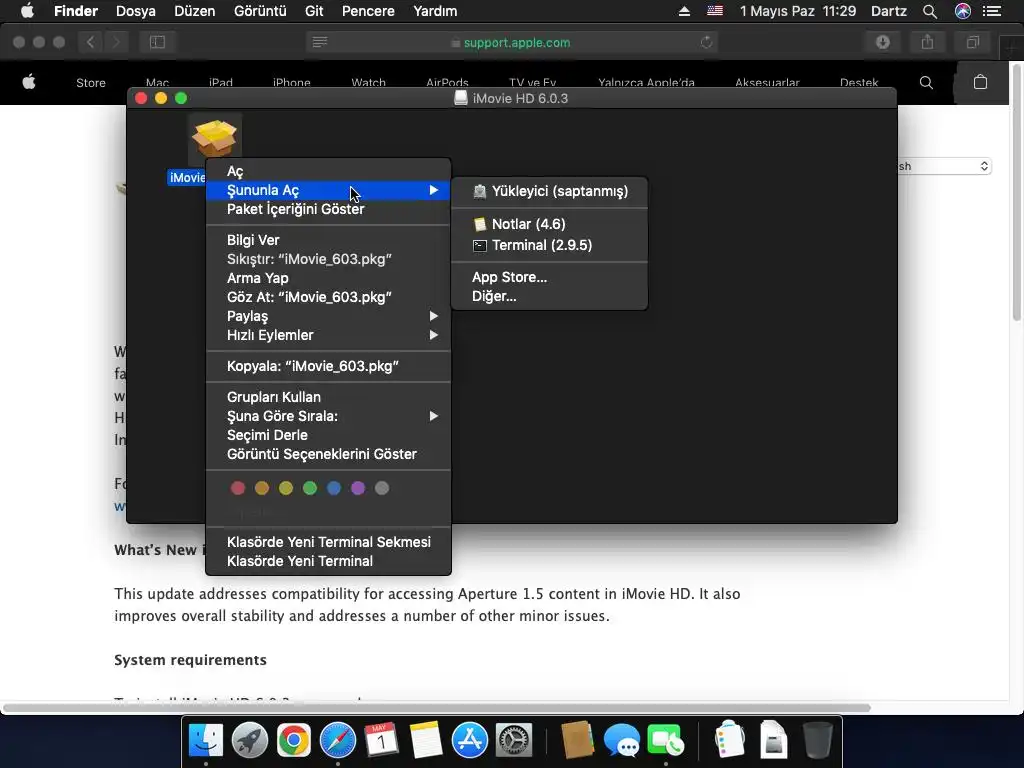
Task: Apply the yellow tag color
Action: 286,488
